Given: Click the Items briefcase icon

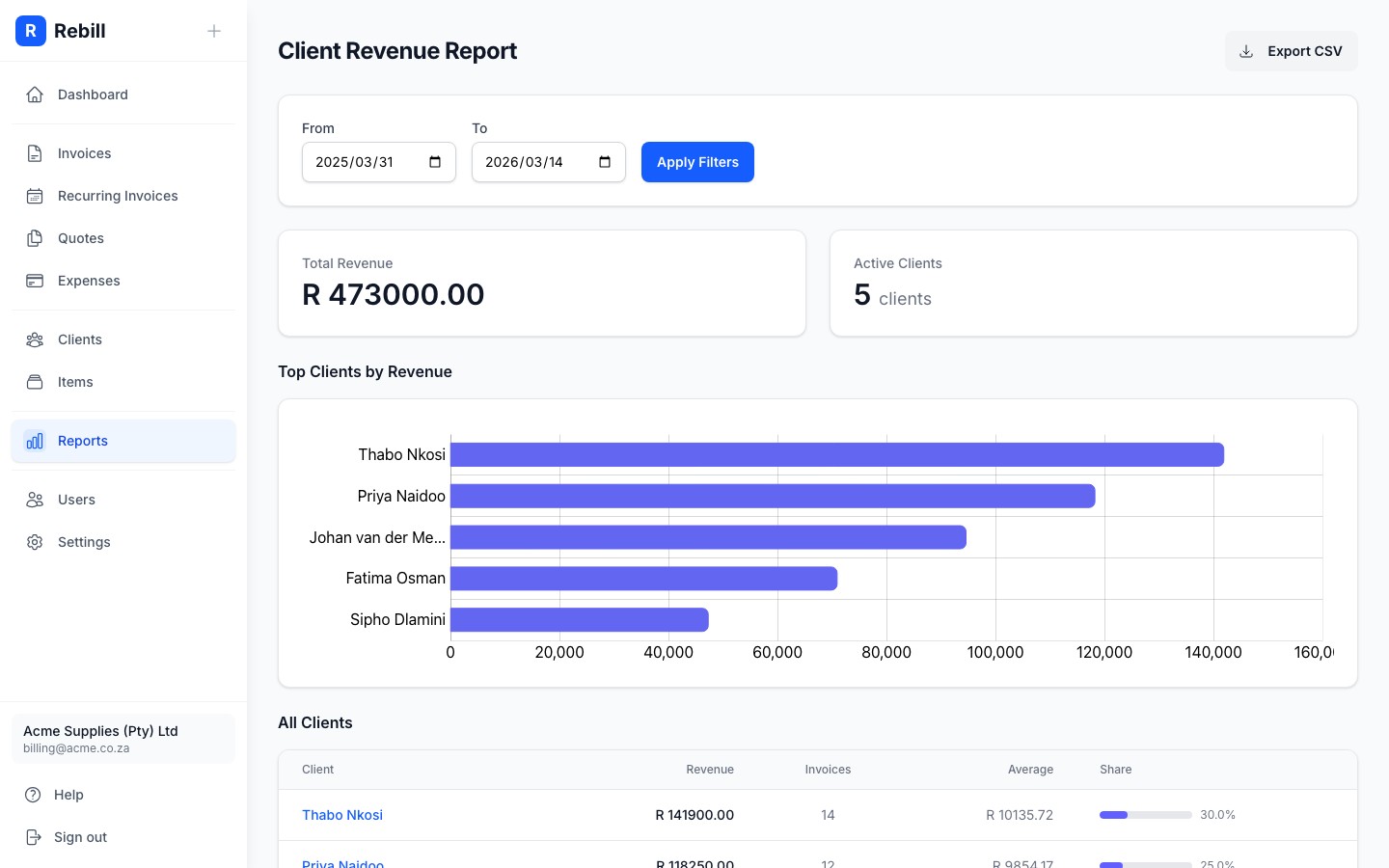Looking at the screenshot, I should click(35, 382).
